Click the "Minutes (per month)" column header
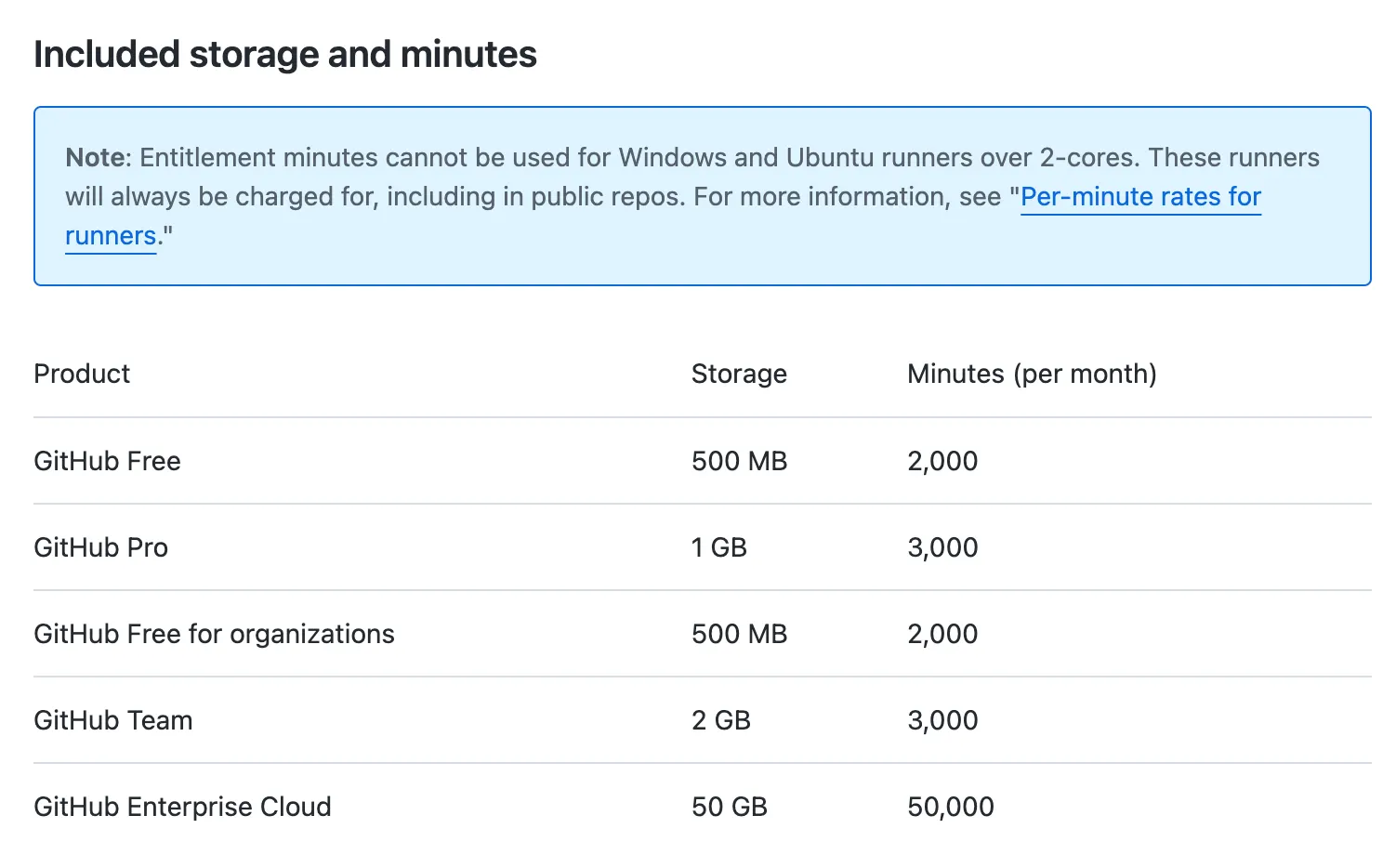The height and width of the screenshot is (868, 1396). [x=1032, y=374]
